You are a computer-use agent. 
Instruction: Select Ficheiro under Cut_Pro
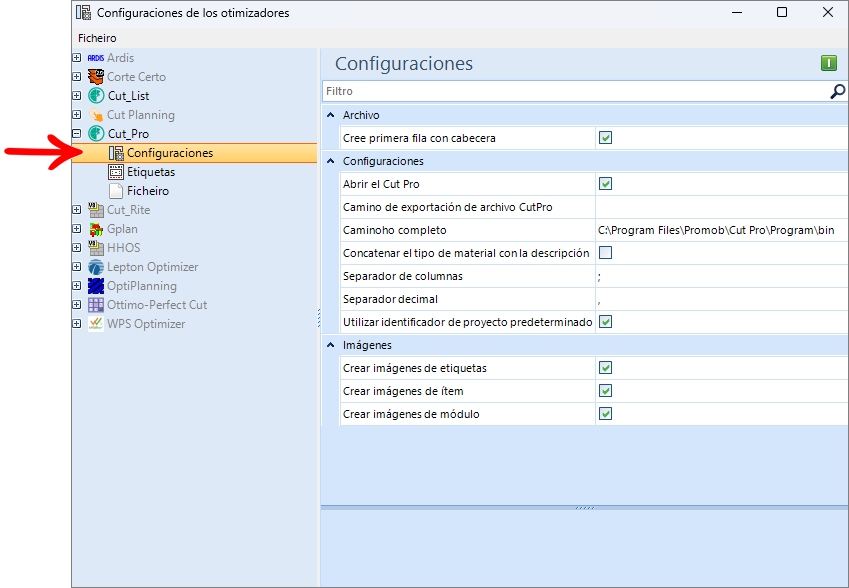[148, 191]
